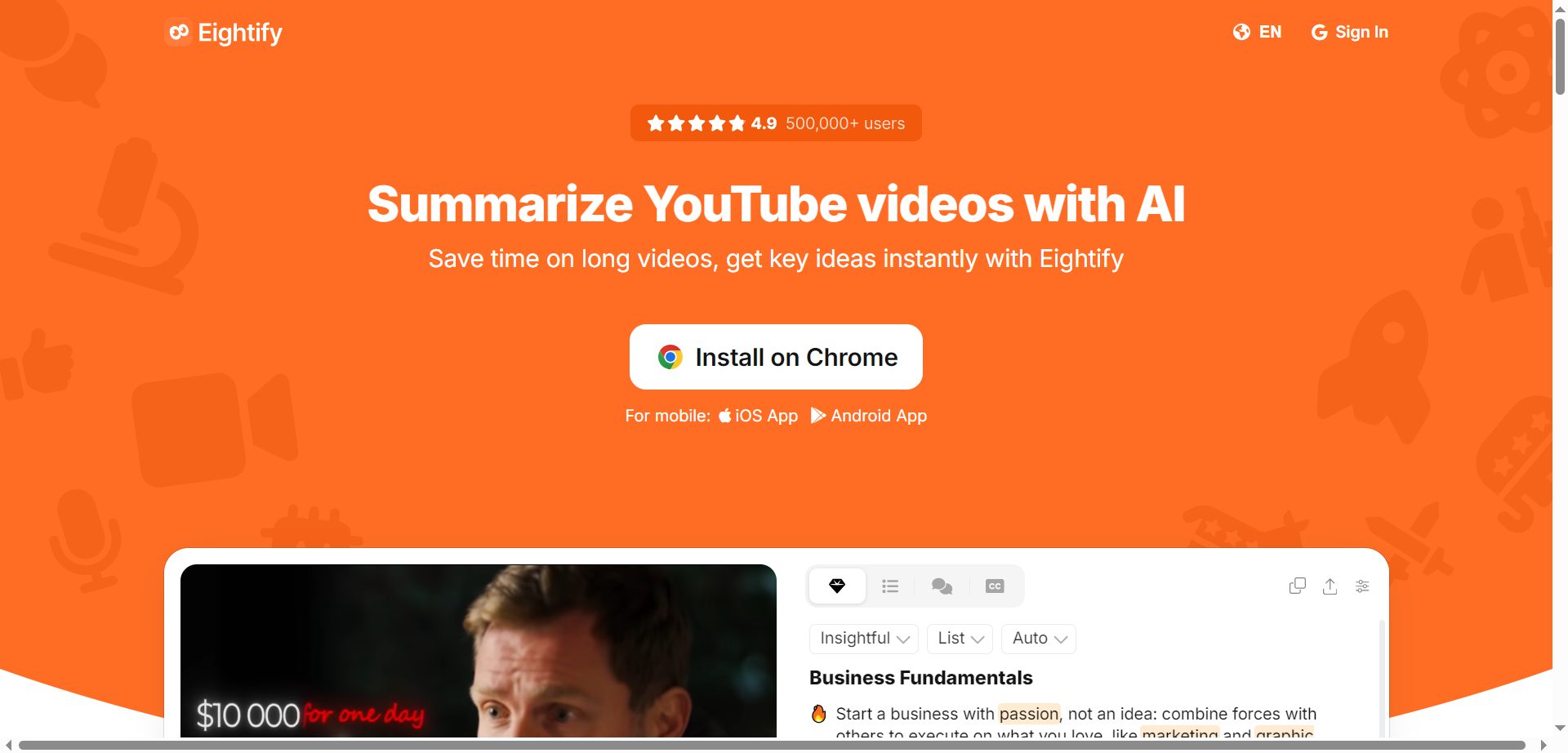Click the Google Sign In icon
The height and width of the screenshot is (753, 1568).
click(x=1319, y=32)
